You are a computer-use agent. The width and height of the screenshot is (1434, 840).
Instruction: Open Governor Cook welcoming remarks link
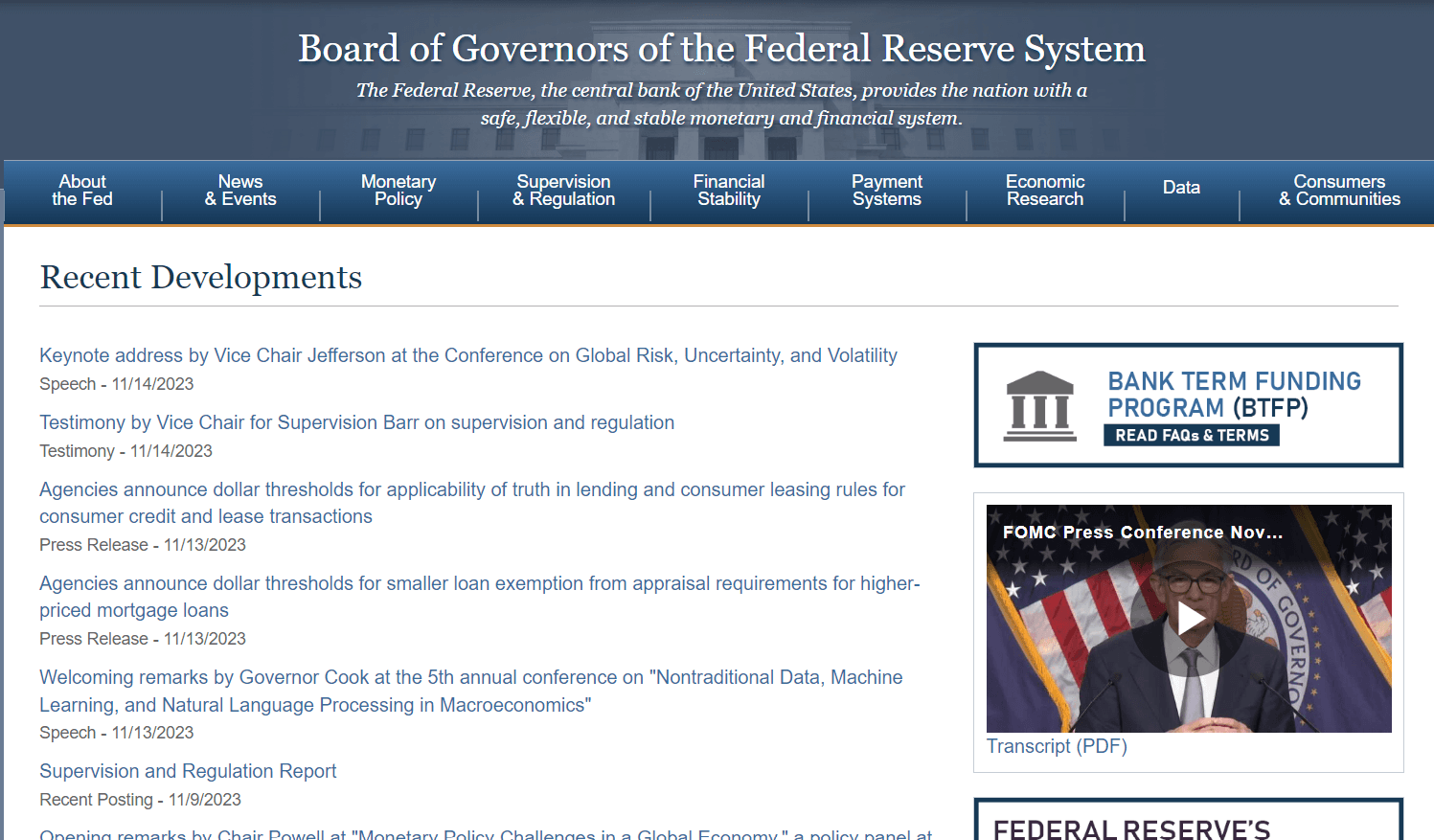471,691
